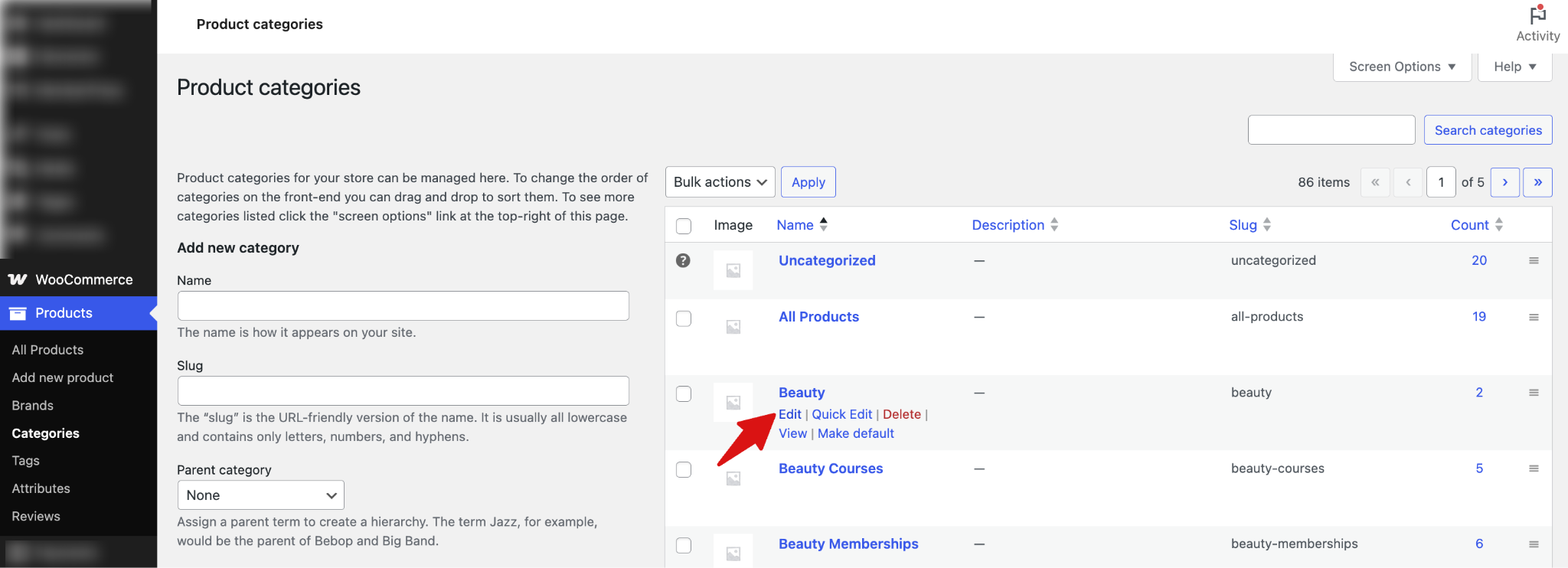Click the disabled first page arrow
Screen dimensions: 1568x568
pyautogui.click(x=1375, y=182)
